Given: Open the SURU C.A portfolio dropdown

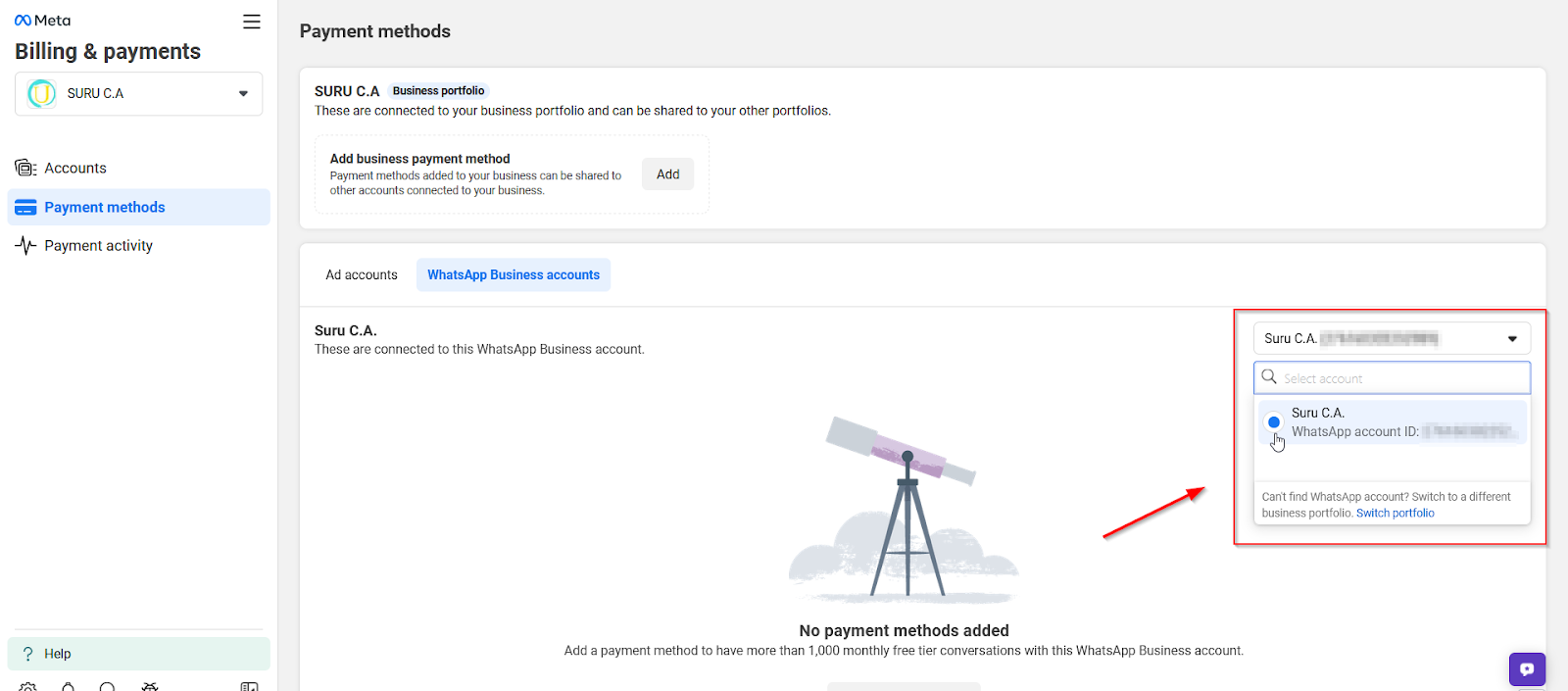Looking at the screenshot, I should click(x=139, y=94).
